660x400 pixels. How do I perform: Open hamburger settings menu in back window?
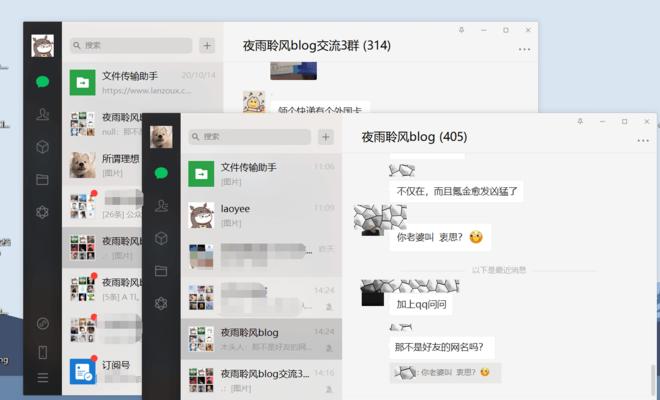pos(43,378)
